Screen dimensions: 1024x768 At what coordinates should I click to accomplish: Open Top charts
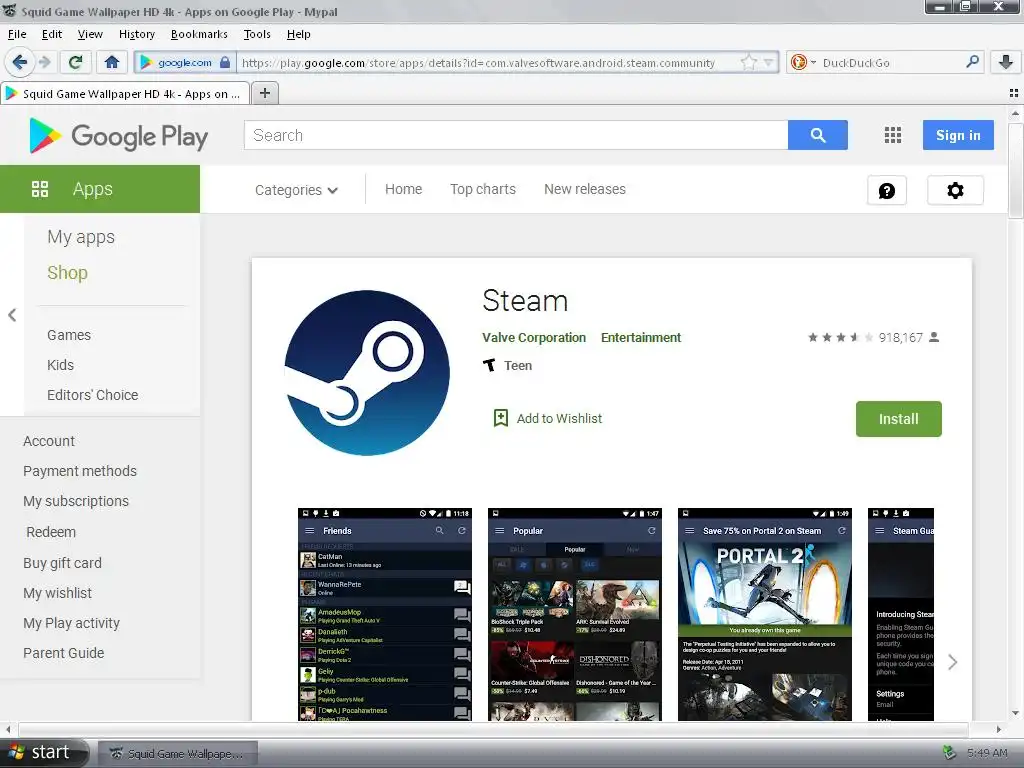click(483, 189)
